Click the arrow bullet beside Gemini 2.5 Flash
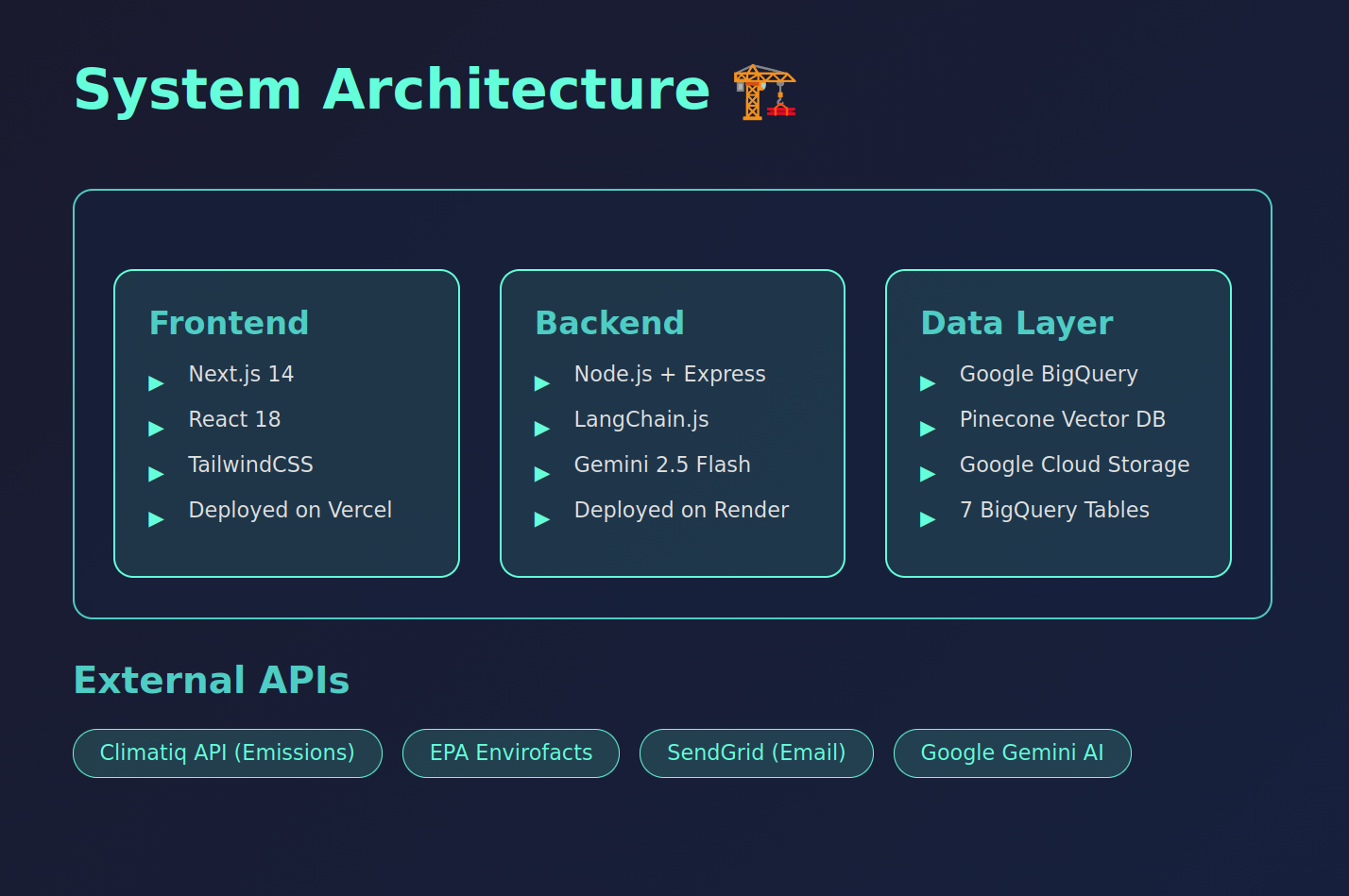Viewport: 1349px width, 896px height. (542, 474)
